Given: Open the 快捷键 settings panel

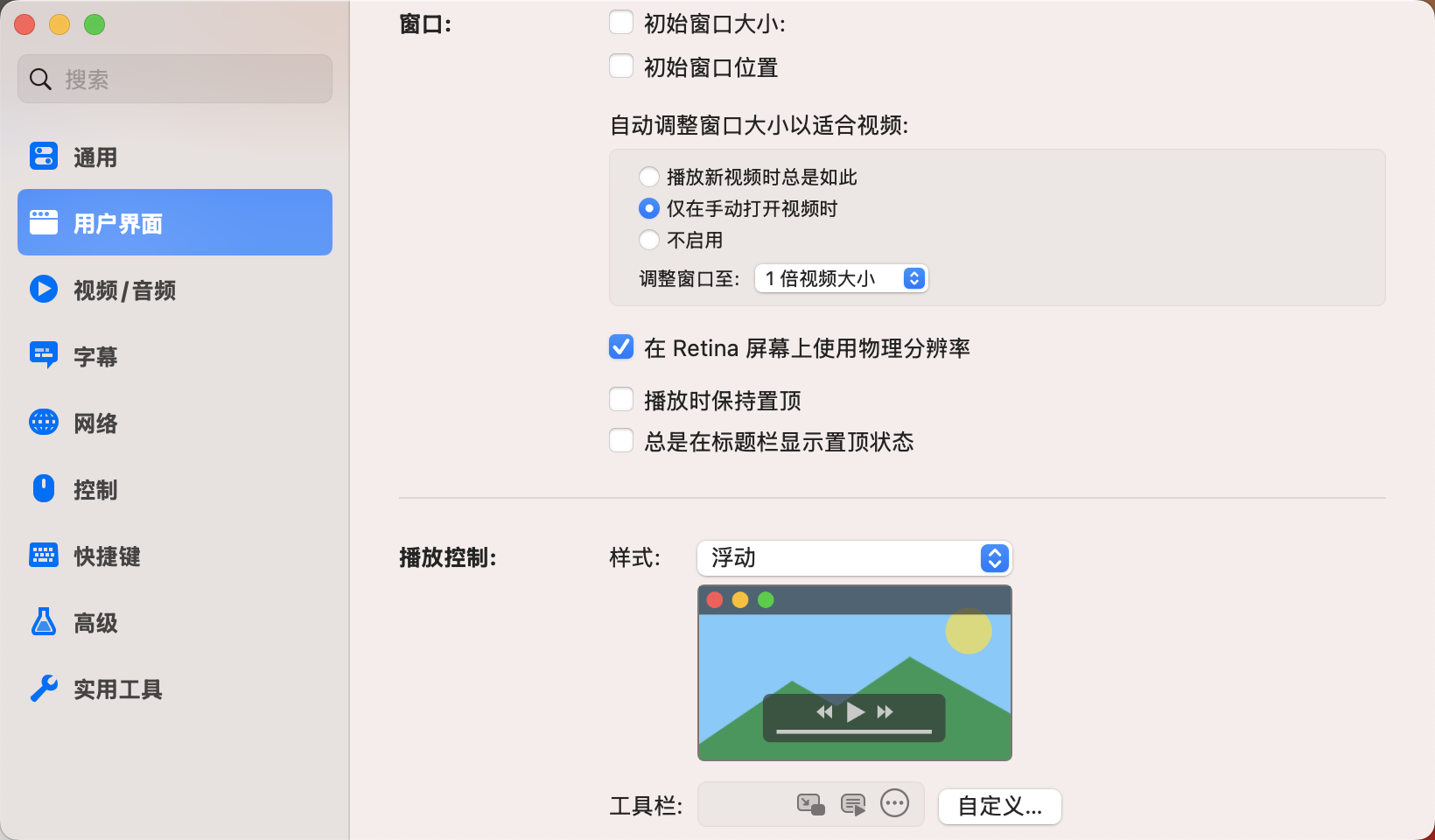Looking at the screenshot, I should [107, 556].
